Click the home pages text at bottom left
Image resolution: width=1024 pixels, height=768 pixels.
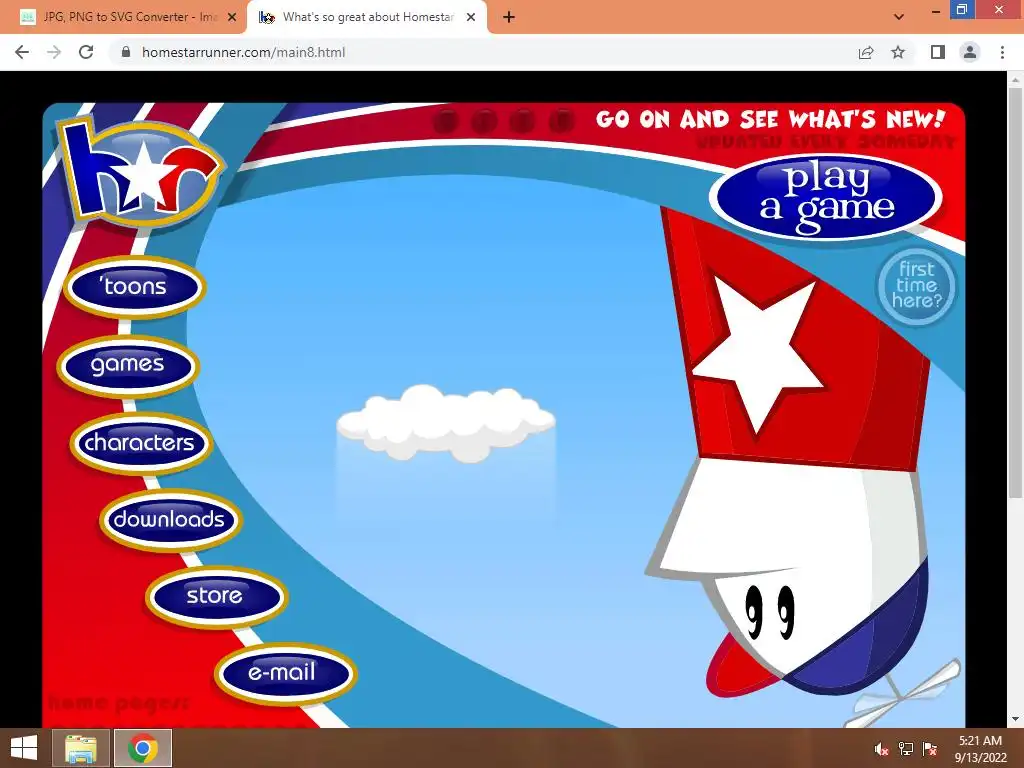pos(118,703)
